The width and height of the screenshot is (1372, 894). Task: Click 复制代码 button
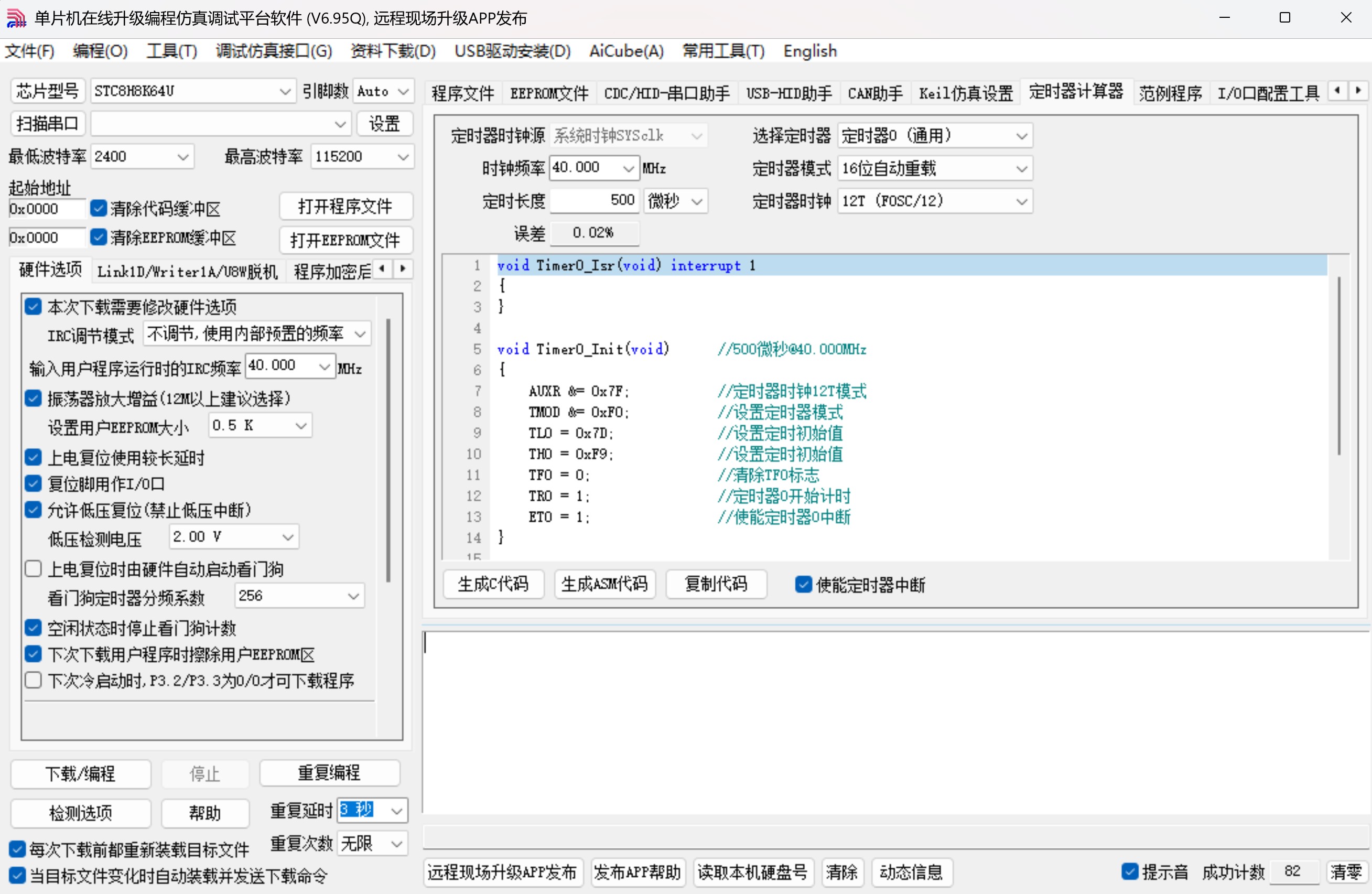click(716, 584)
